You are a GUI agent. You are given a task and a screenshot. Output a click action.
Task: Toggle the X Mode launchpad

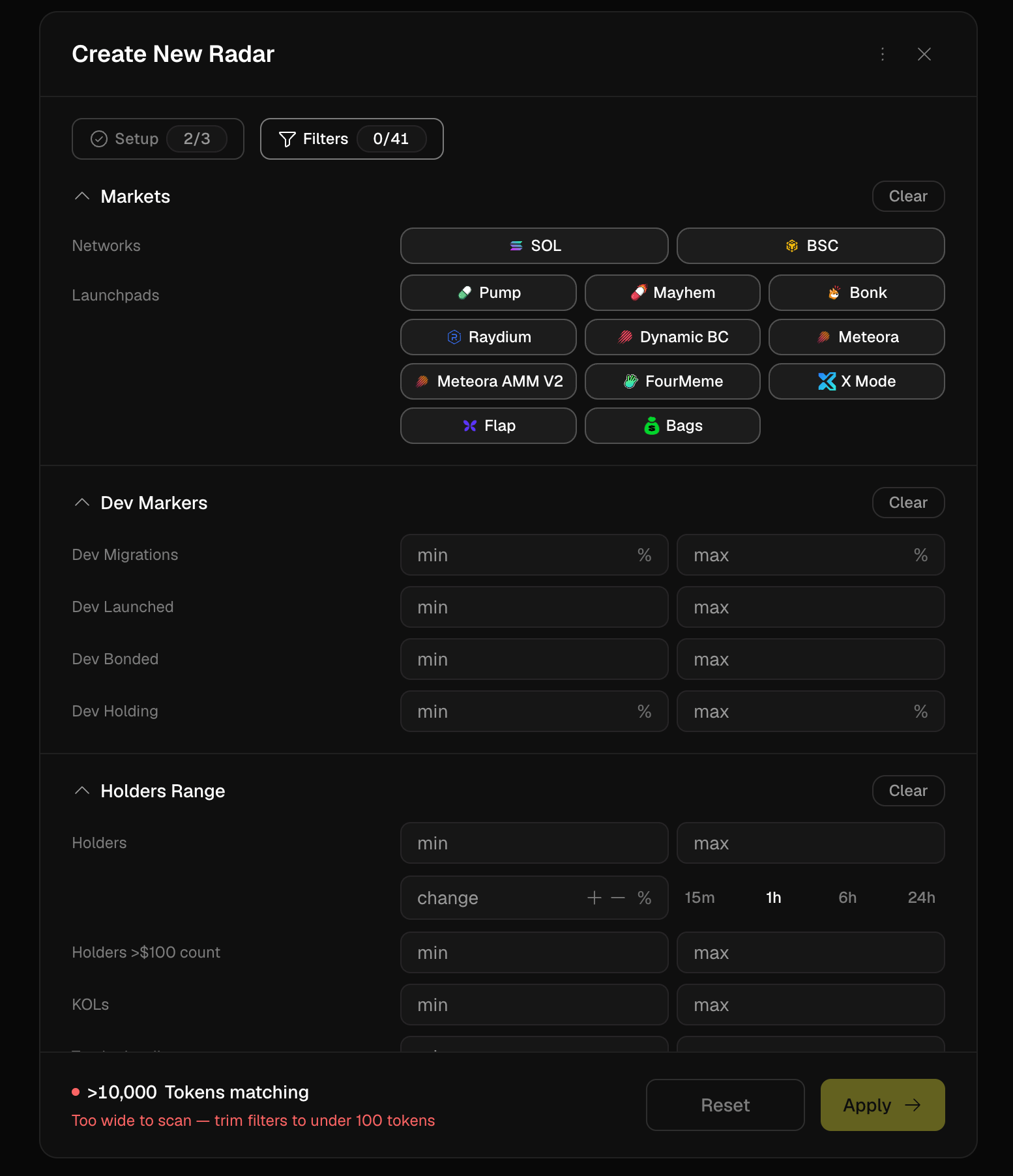tap(857, 381)
